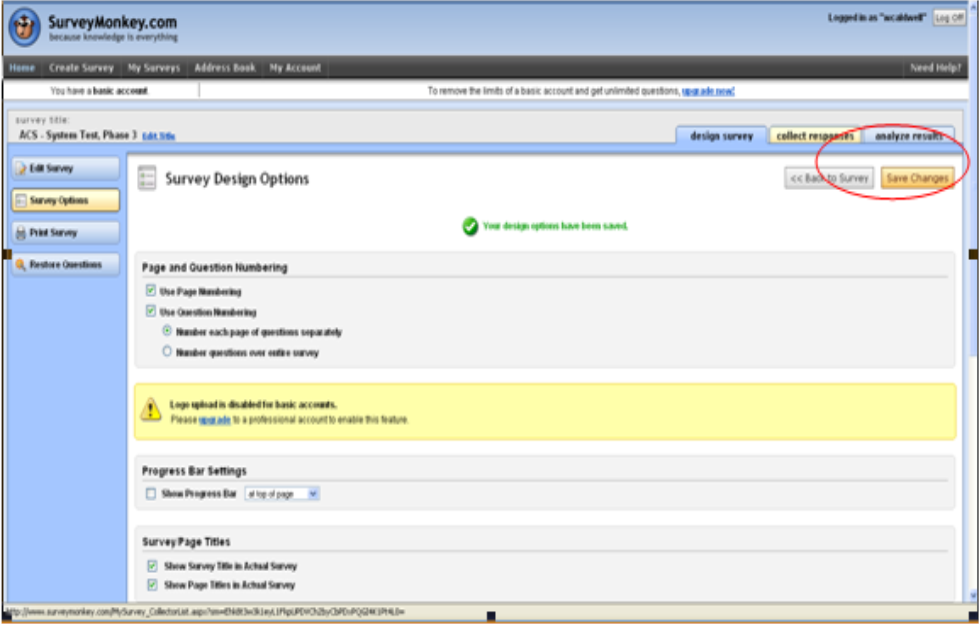Open the progress bar position dropdown
The height and width of the screenshot is (624, 979).
tap(282, 494)
